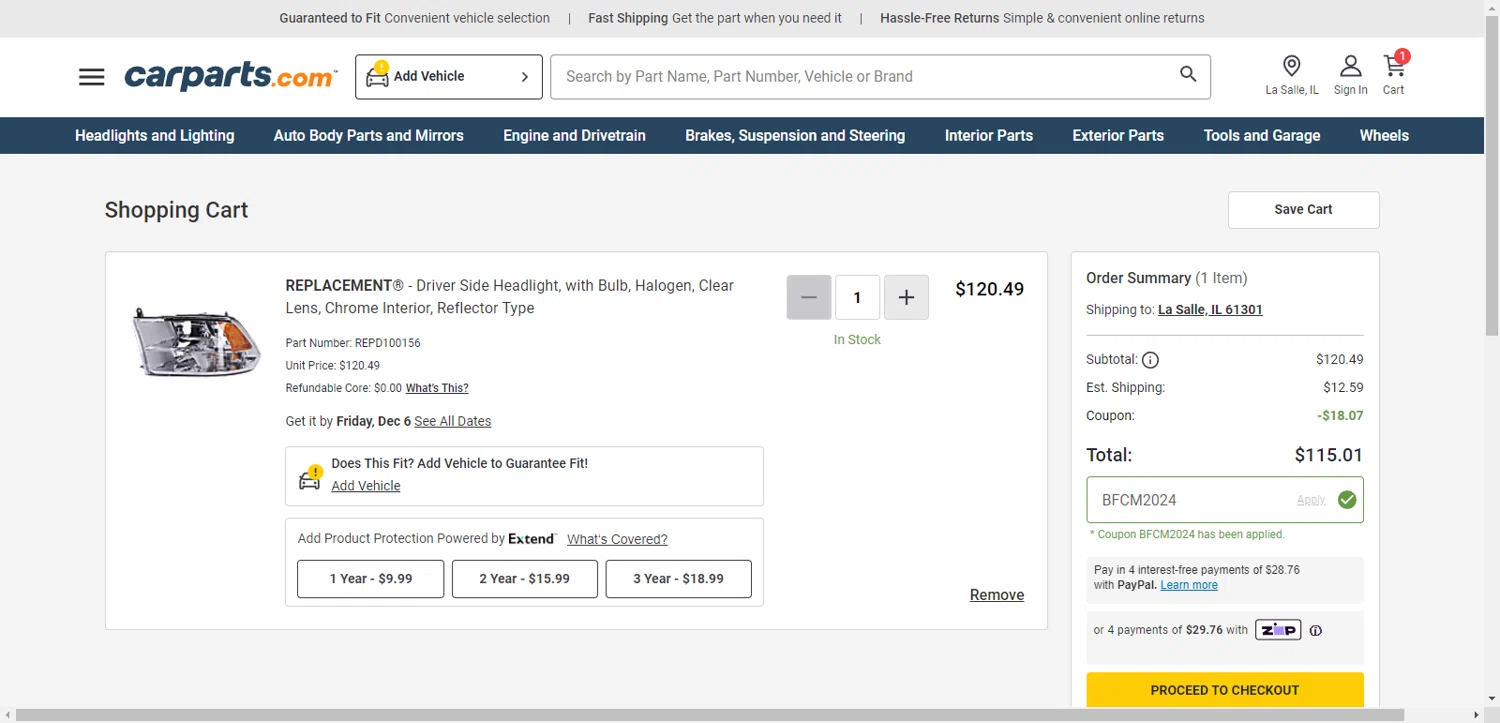Remove the headlight from the cart
Viewport: 1500px width, 723px height.
[996, 595]
